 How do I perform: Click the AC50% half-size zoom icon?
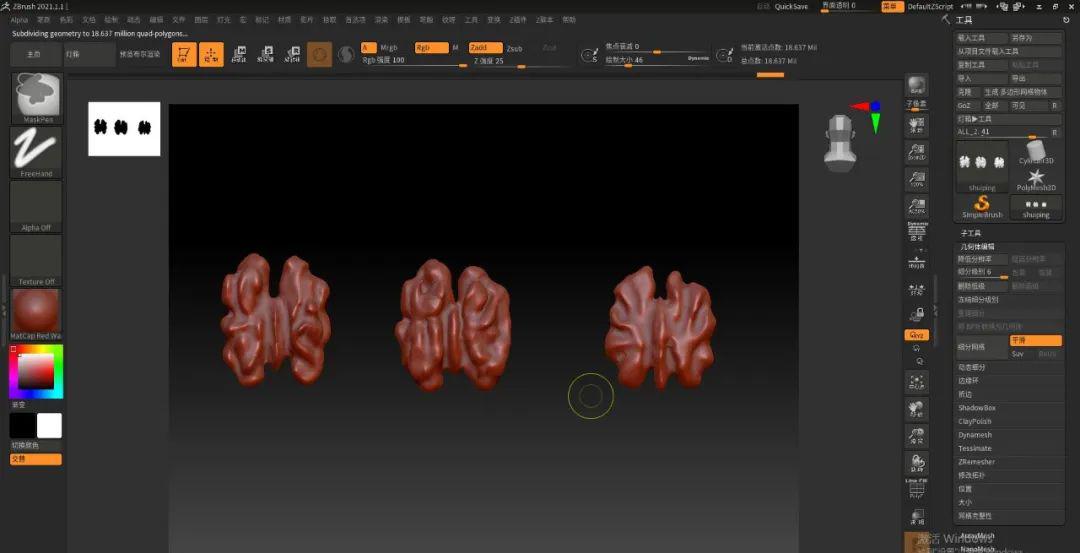pos(917,206)
